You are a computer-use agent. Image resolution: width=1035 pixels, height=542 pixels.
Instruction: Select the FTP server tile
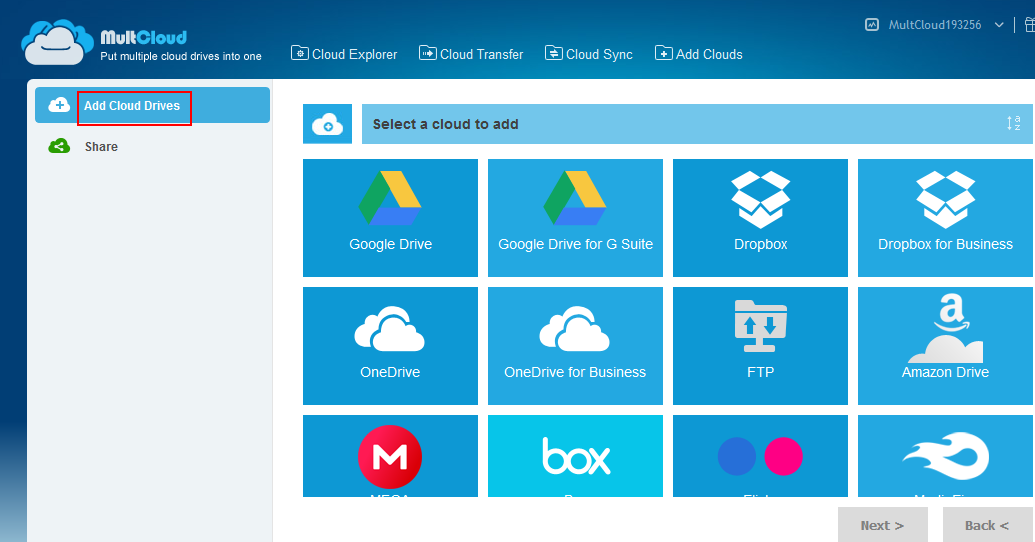point(760,345)
